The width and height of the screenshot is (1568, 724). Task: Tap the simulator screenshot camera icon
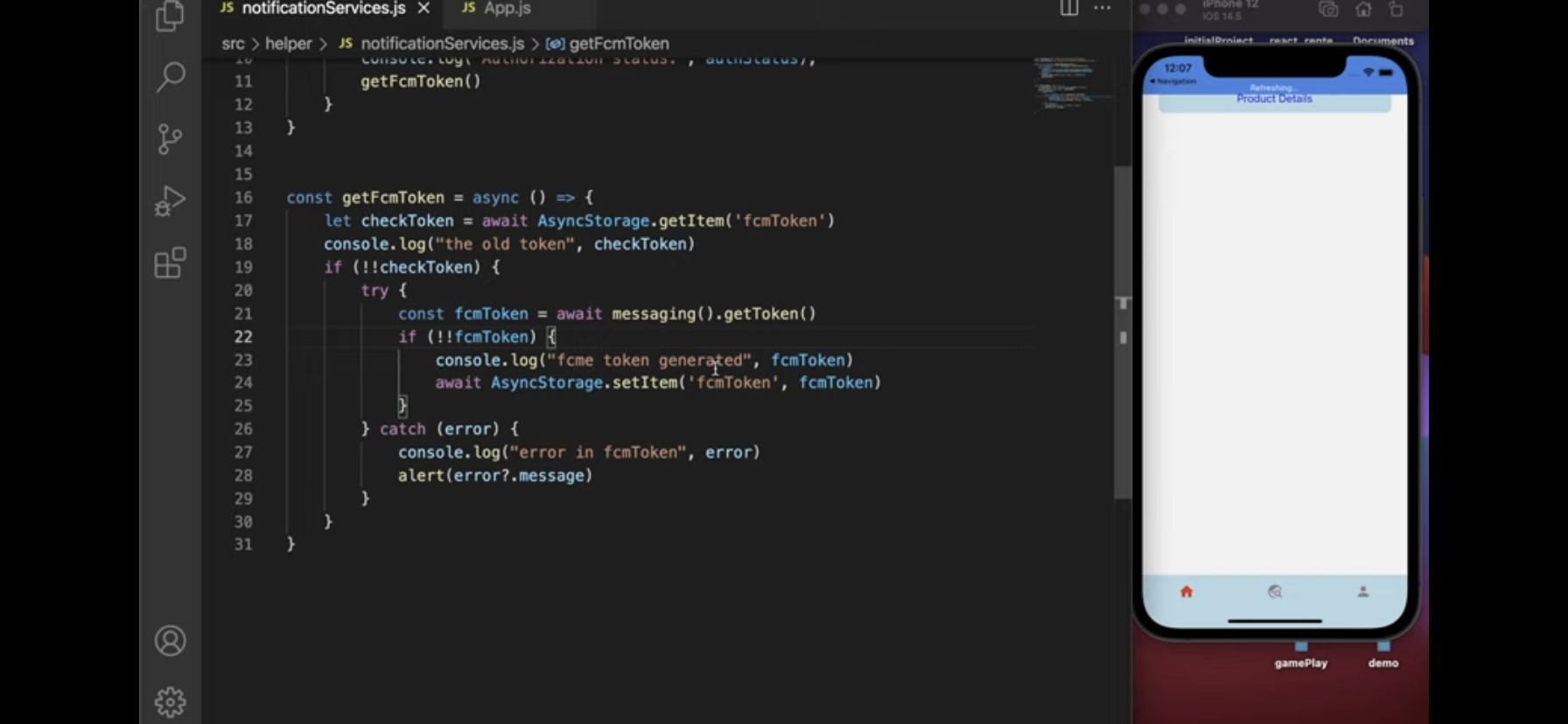point(1328,10)
